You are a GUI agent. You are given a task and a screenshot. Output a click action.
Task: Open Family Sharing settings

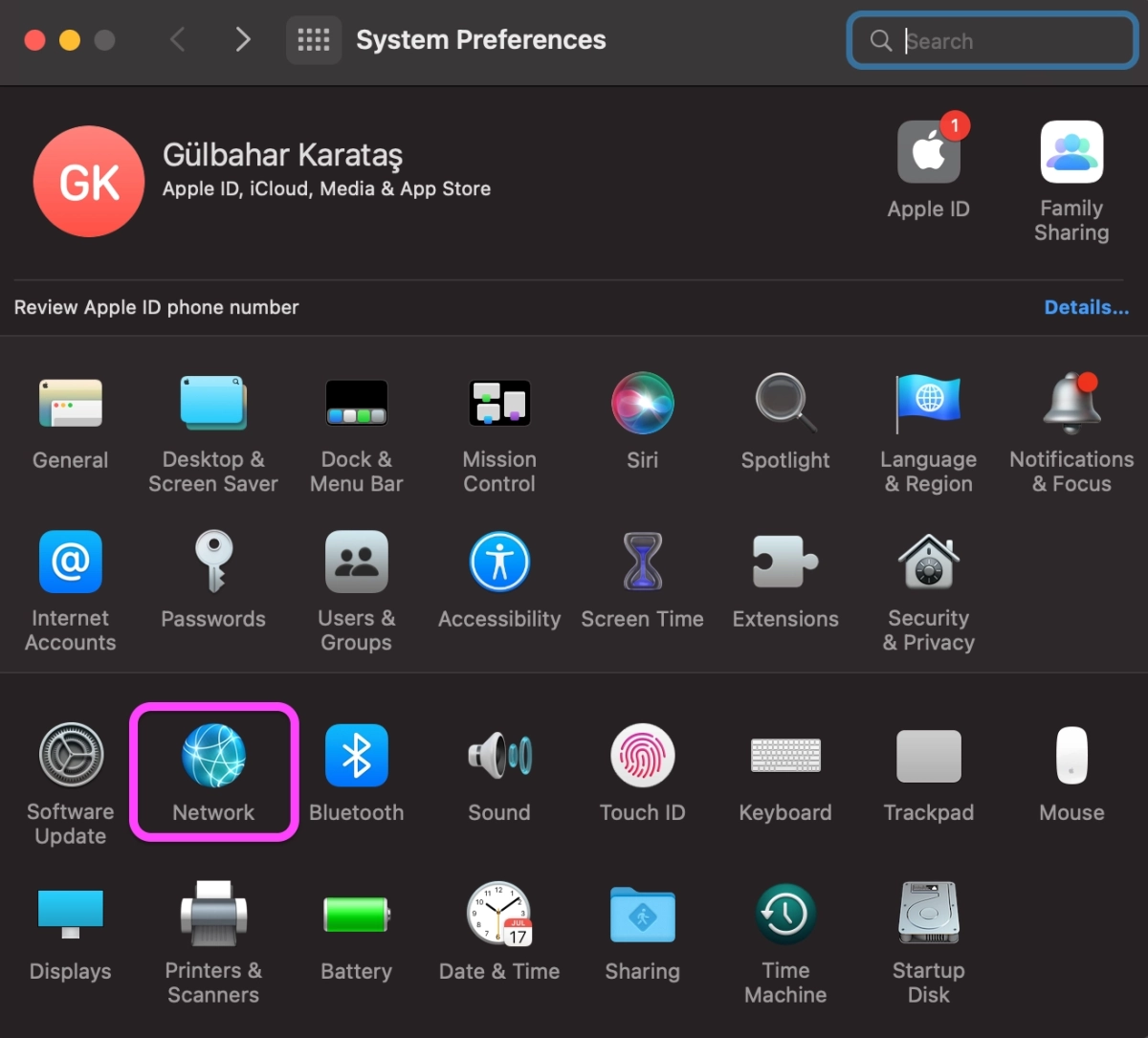pos(1071,152)
